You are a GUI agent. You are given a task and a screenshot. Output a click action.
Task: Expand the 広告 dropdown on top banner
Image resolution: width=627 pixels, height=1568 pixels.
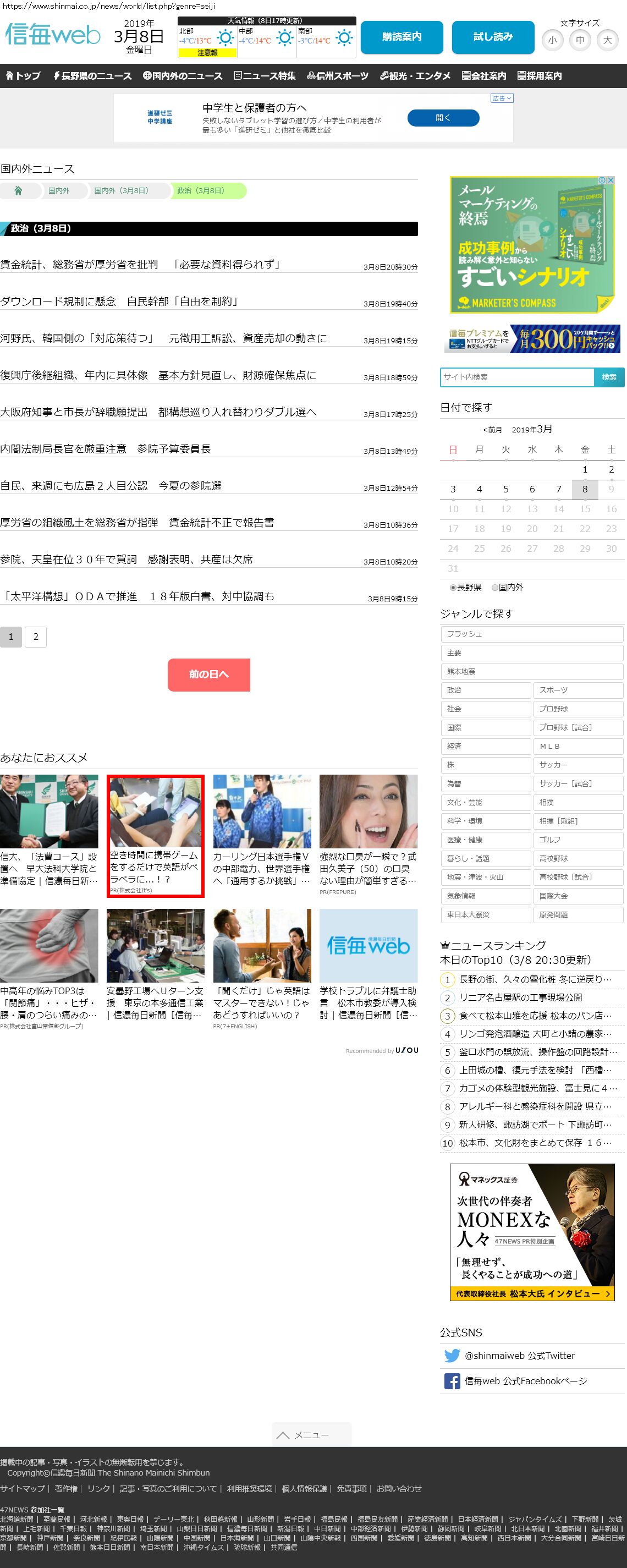[502, 98]
